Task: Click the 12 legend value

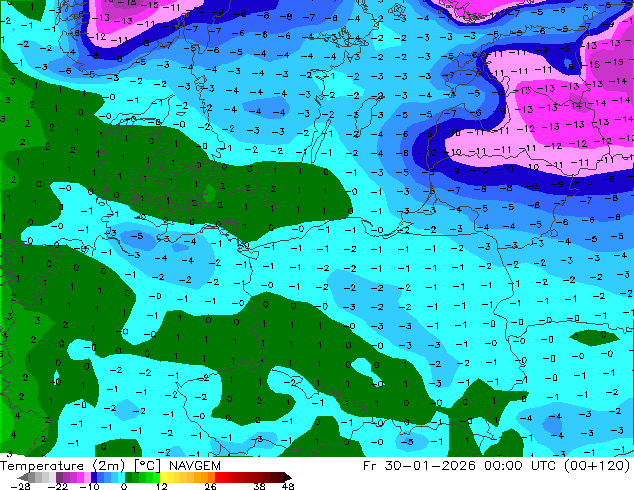Action: pos(162,486)
